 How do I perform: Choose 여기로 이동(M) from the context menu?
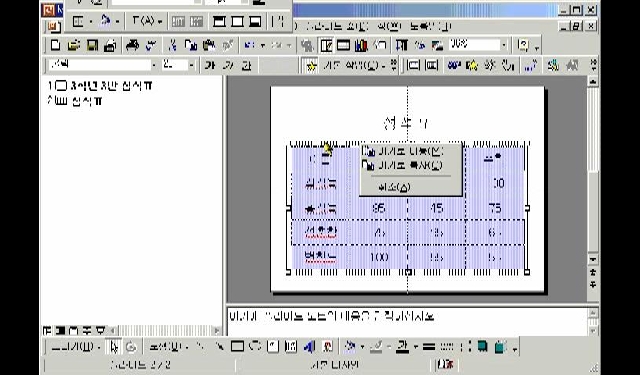411,151
